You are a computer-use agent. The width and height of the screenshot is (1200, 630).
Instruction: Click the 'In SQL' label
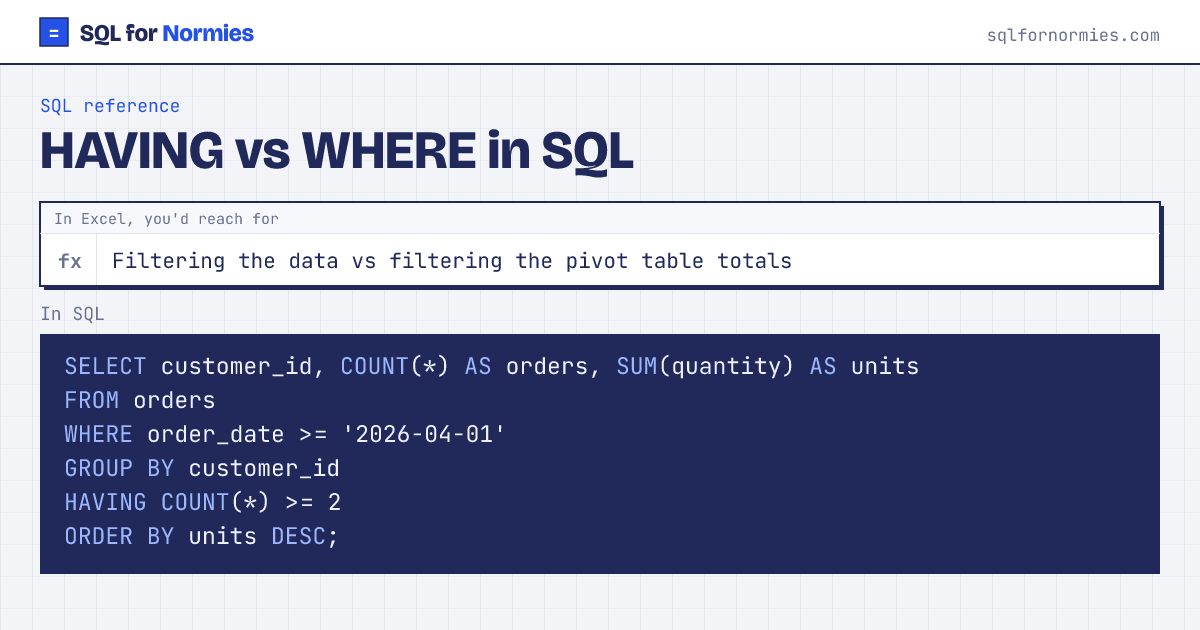[x=72, y=314]
